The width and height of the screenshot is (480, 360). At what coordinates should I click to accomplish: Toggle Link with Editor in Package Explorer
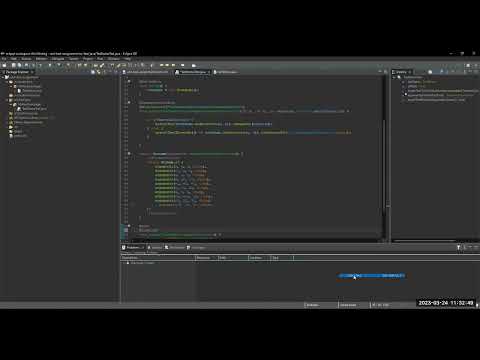point(99,72)
